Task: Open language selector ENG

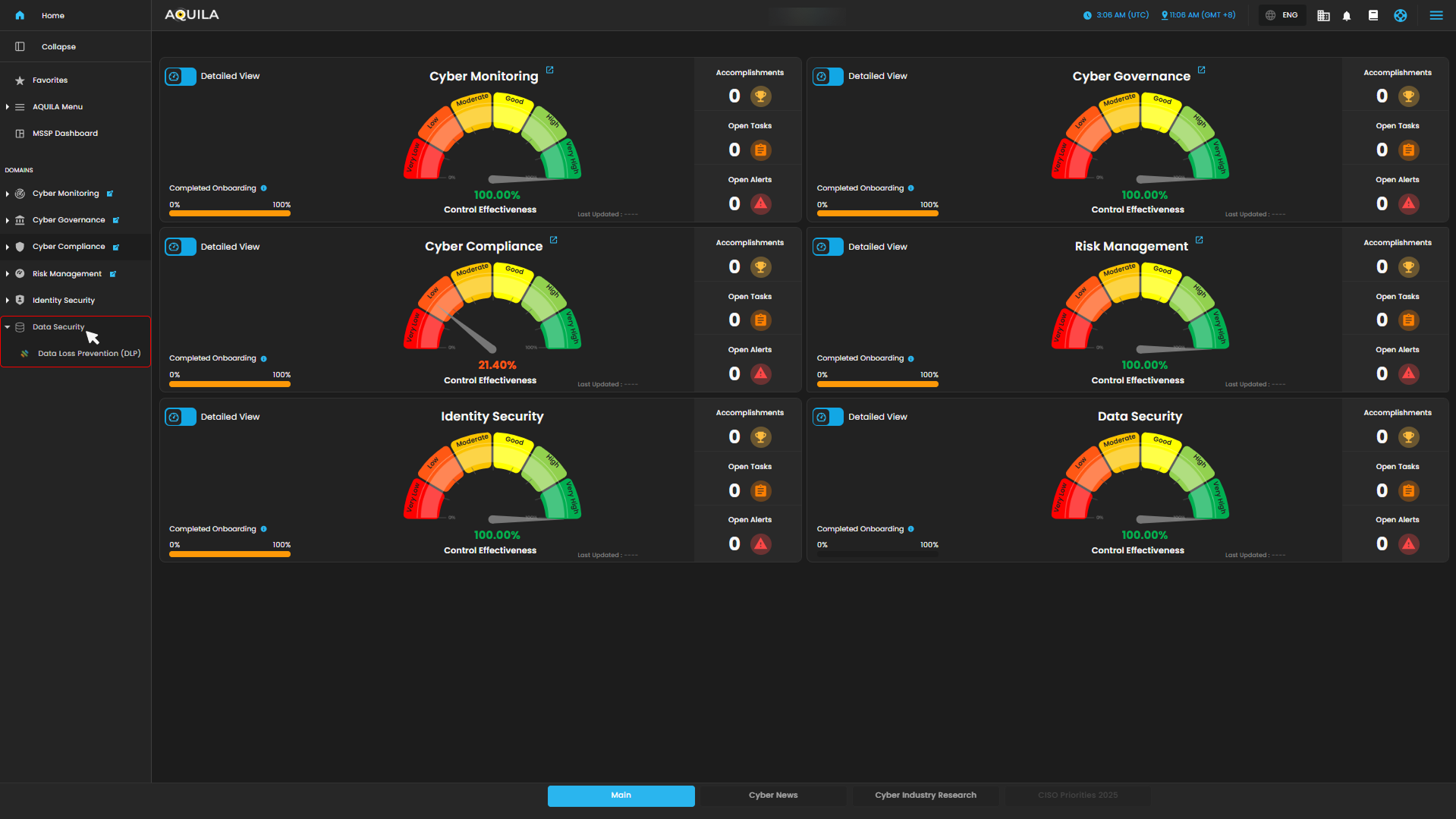Action: tap(1281, 15)
